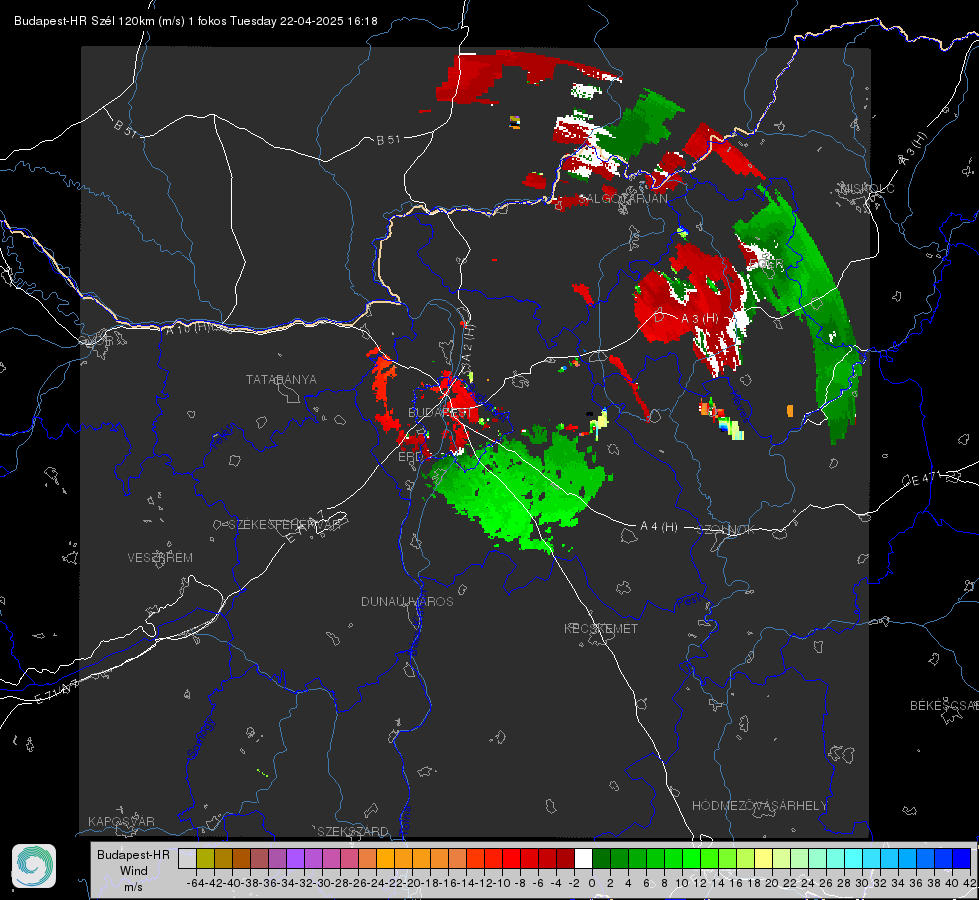Viewport: 979px width, 900px height.
Task: Pick the dark green swatch between 0 and 2
Action: 601,858
